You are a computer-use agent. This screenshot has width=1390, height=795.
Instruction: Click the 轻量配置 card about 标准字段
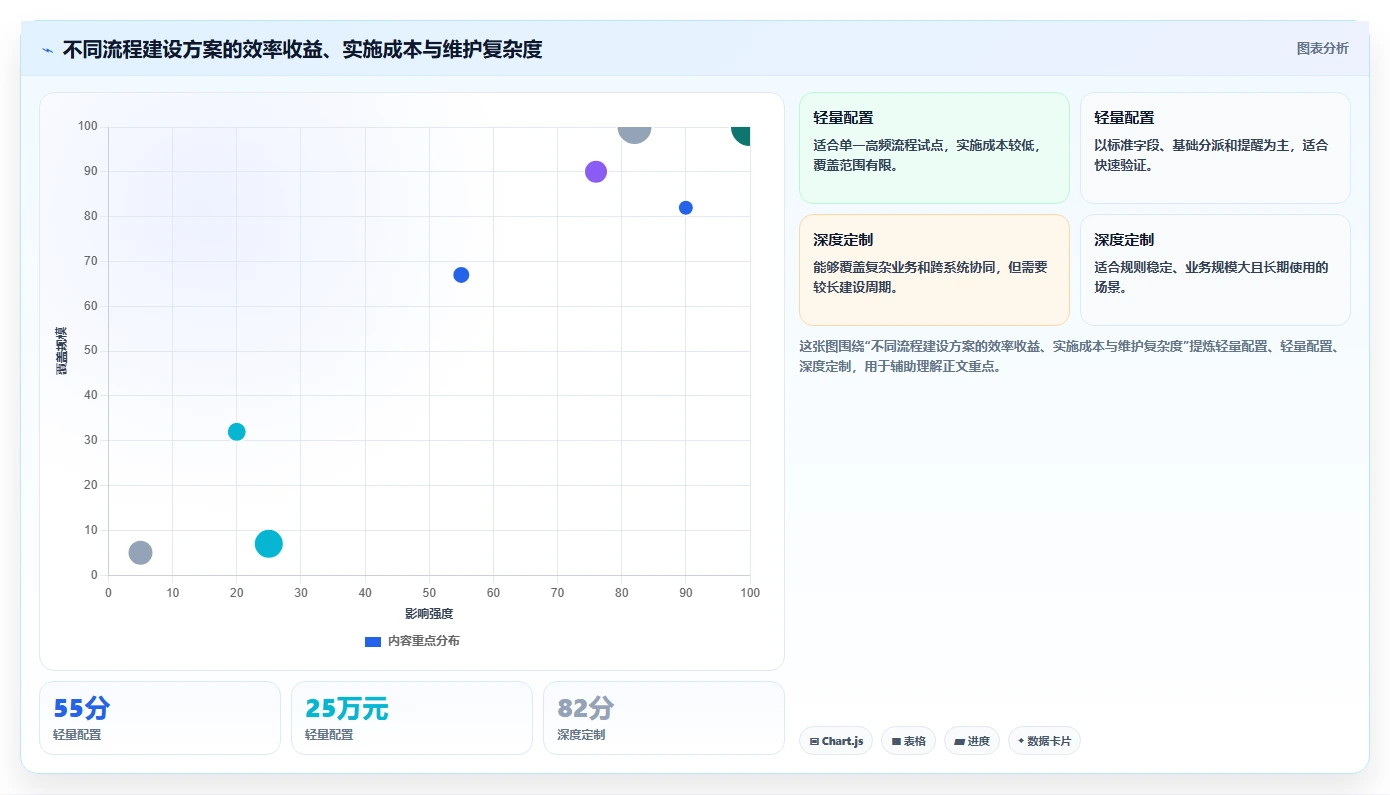tap(1215, 148)
